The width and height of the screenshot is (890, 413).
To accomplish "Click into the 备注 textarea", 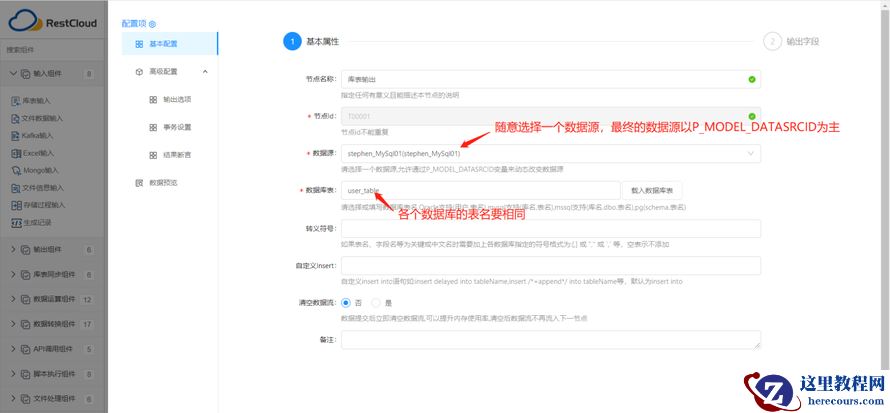I will point(551,340).
